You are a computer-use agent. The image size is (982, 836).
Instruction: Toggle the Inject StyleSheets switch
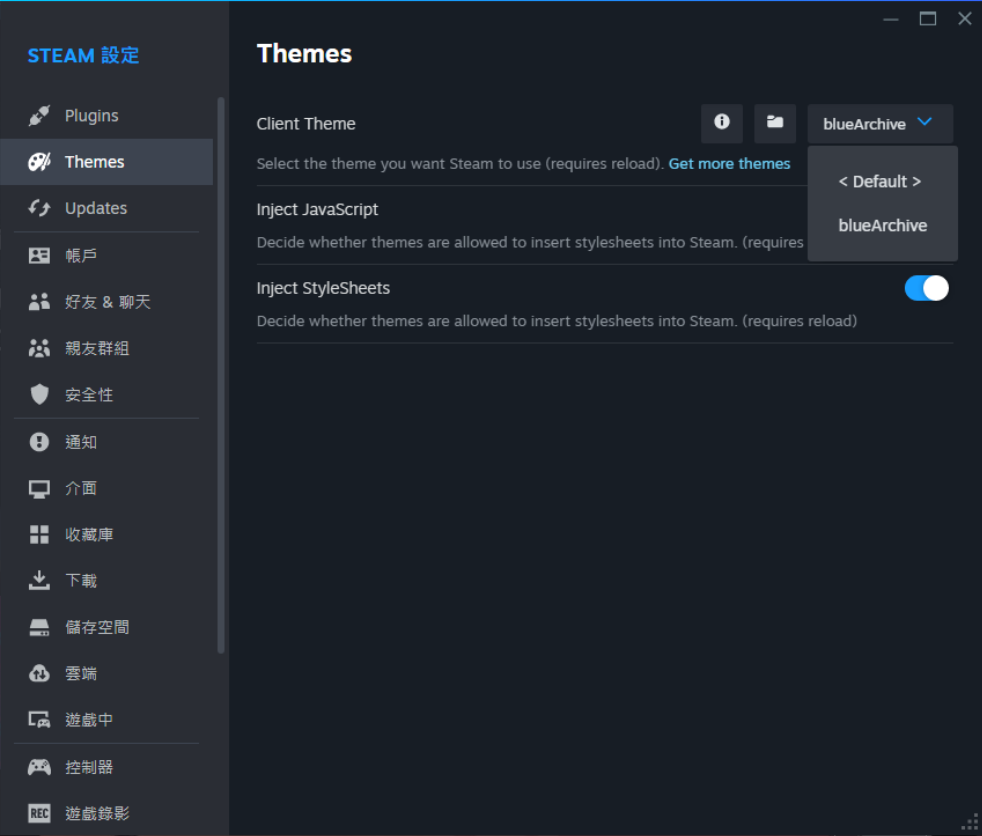coord(926,288)
